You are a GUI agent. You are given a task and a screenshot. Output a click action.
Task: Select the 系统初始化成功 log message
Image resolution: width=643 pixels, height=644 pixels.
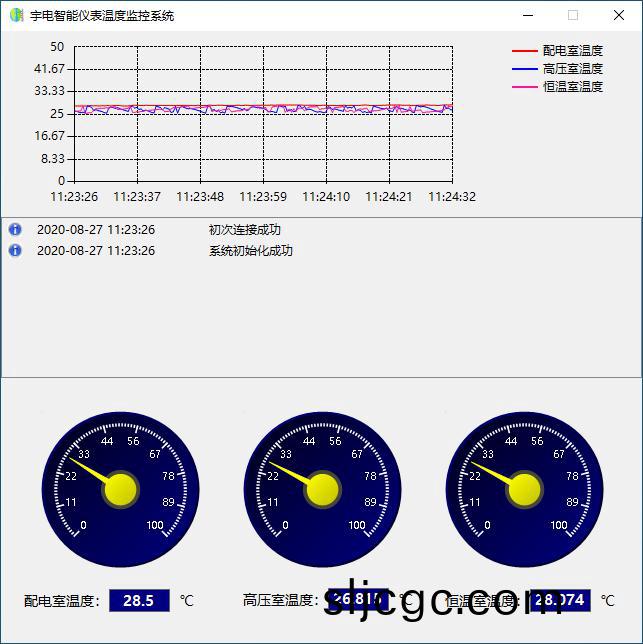click(250, 250)
